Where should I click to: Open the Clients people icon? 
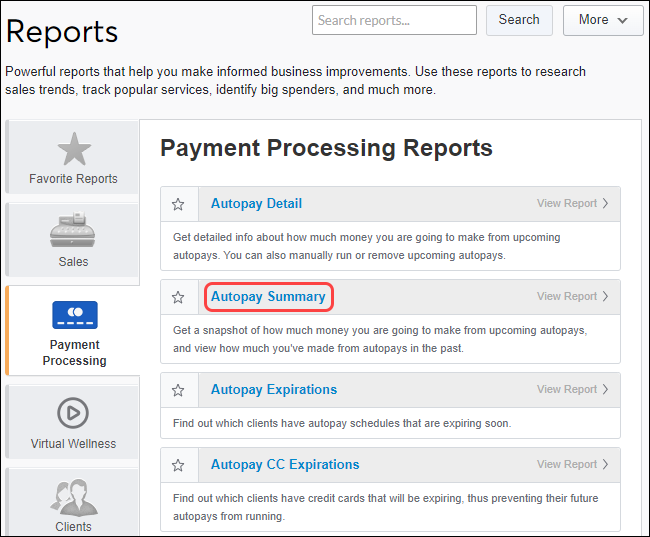tap(74, 496)
